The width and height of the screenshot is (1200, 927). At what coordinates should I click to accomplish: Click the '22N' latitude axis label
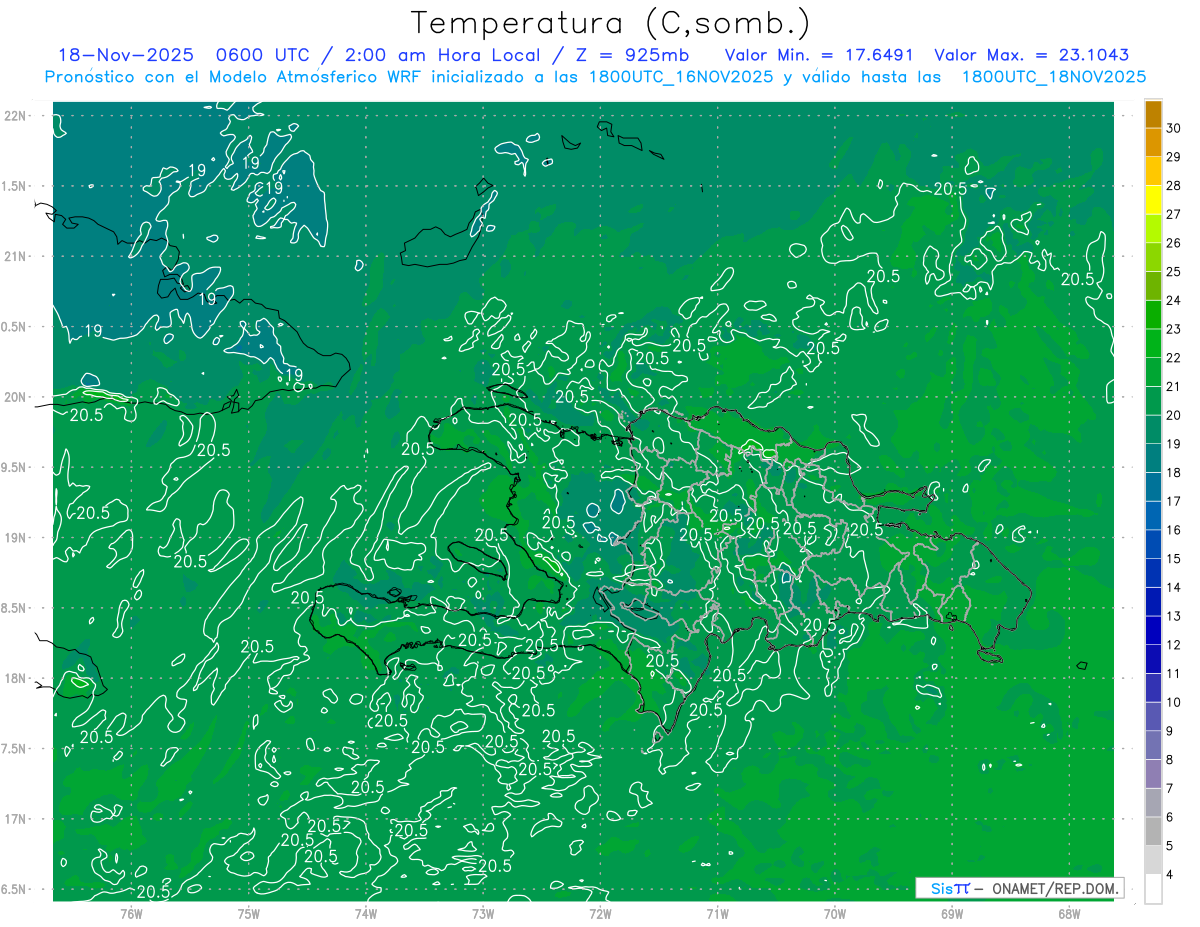coord(17,116)
